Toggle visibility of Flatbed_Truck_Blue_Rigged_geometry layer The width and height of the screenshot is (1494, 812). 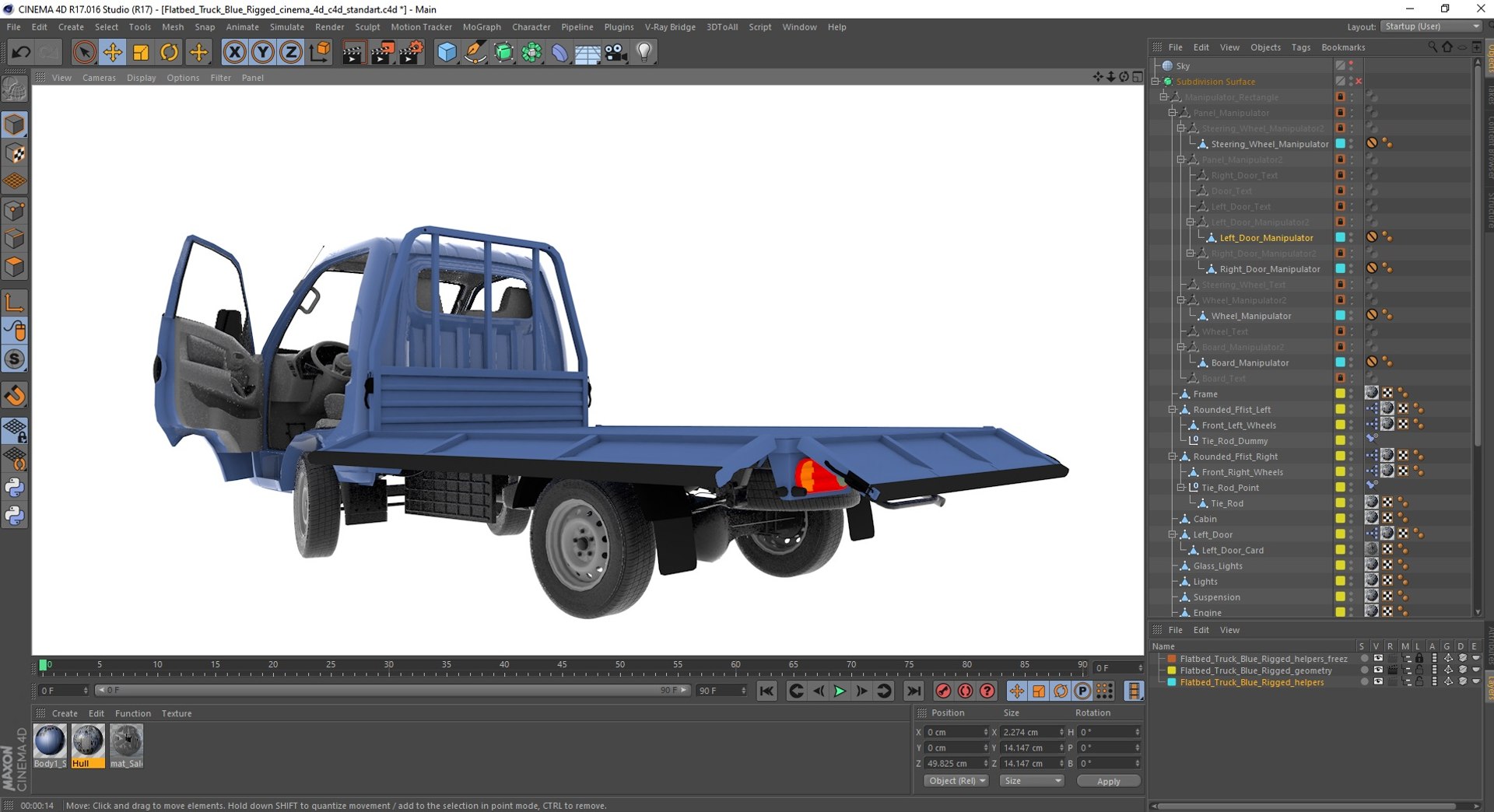tap(1377, 670)
